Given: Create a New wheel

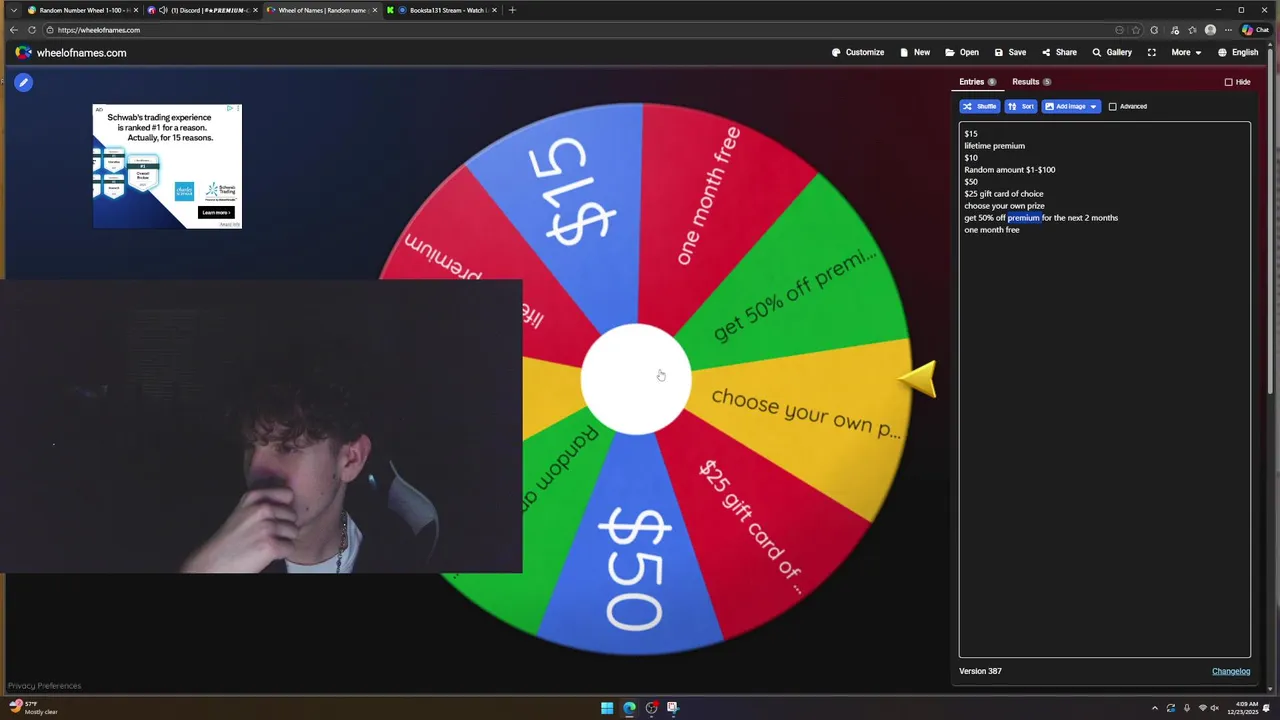Looking at the screenshot, I should click(915, 52).
